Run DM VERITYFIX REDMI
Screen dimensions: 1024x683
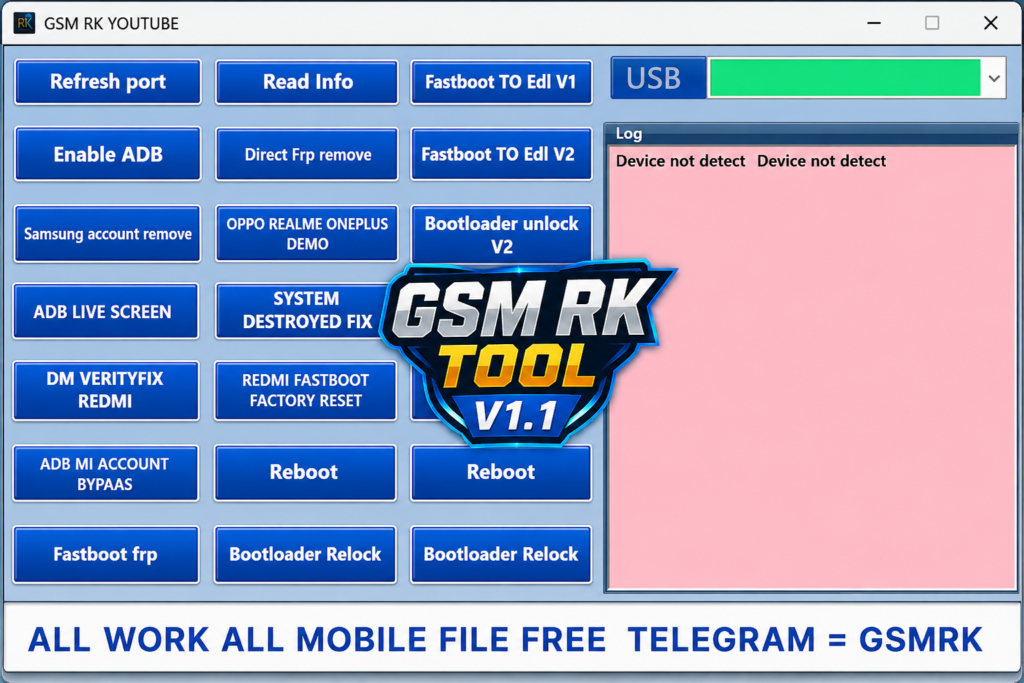tap(105, 390)
